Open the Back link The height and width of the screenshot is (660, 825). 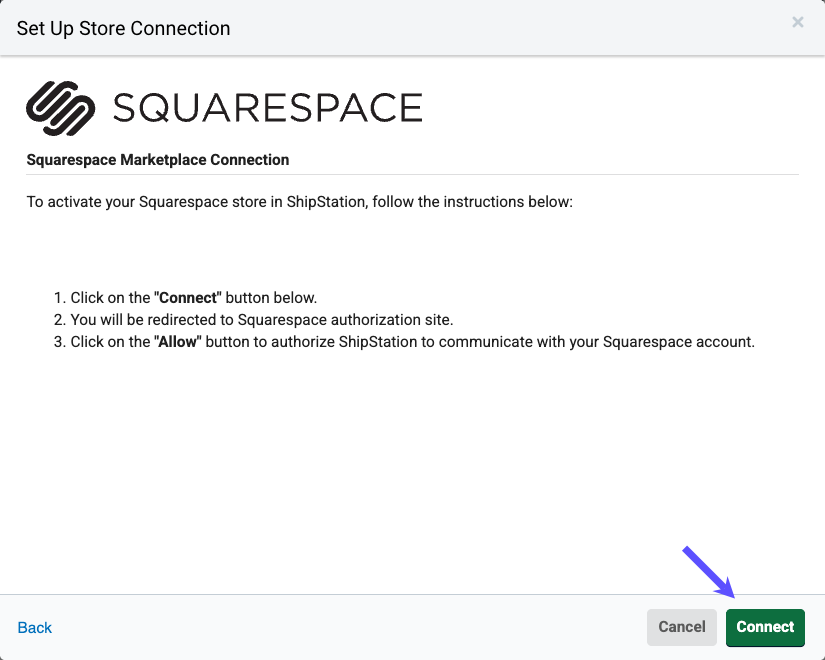pos(34,627)
